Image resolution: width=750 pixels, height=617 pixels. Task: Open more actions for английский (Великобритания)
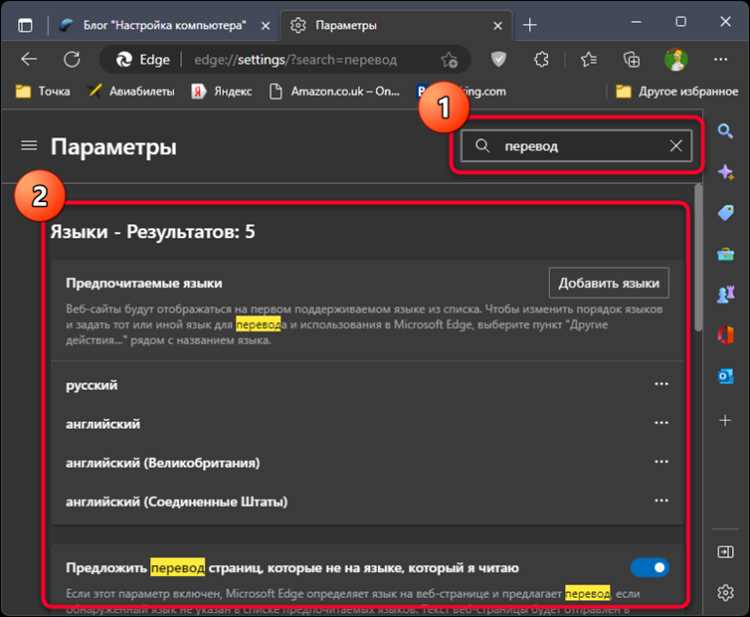pos(661,462)
